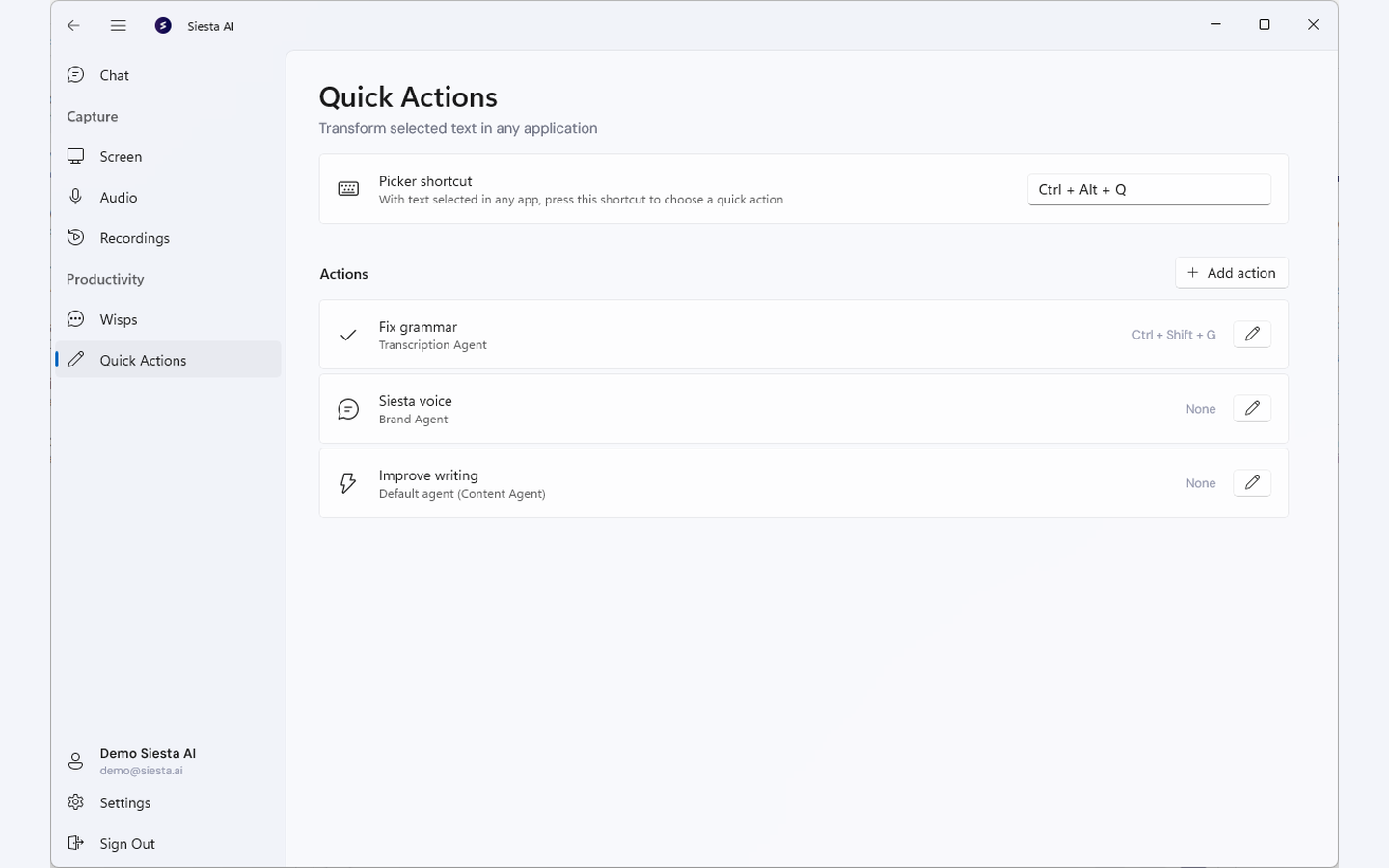Screen dimensions: 1389x868
Task: Click the None shortcut label for Improve writing
Action: pos(1200,483)
